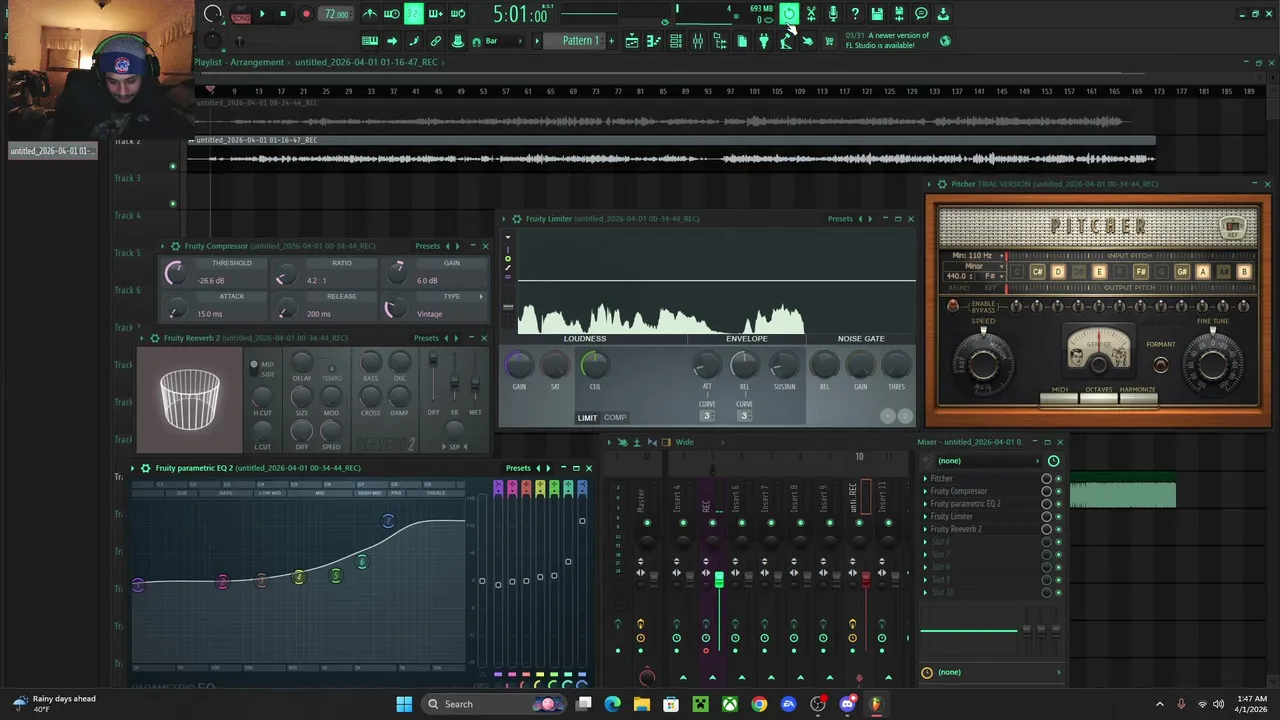1280x720 pixels.
Task: Open Fruity Reeverb 2 Presets menu
Action: pos(427,338)
